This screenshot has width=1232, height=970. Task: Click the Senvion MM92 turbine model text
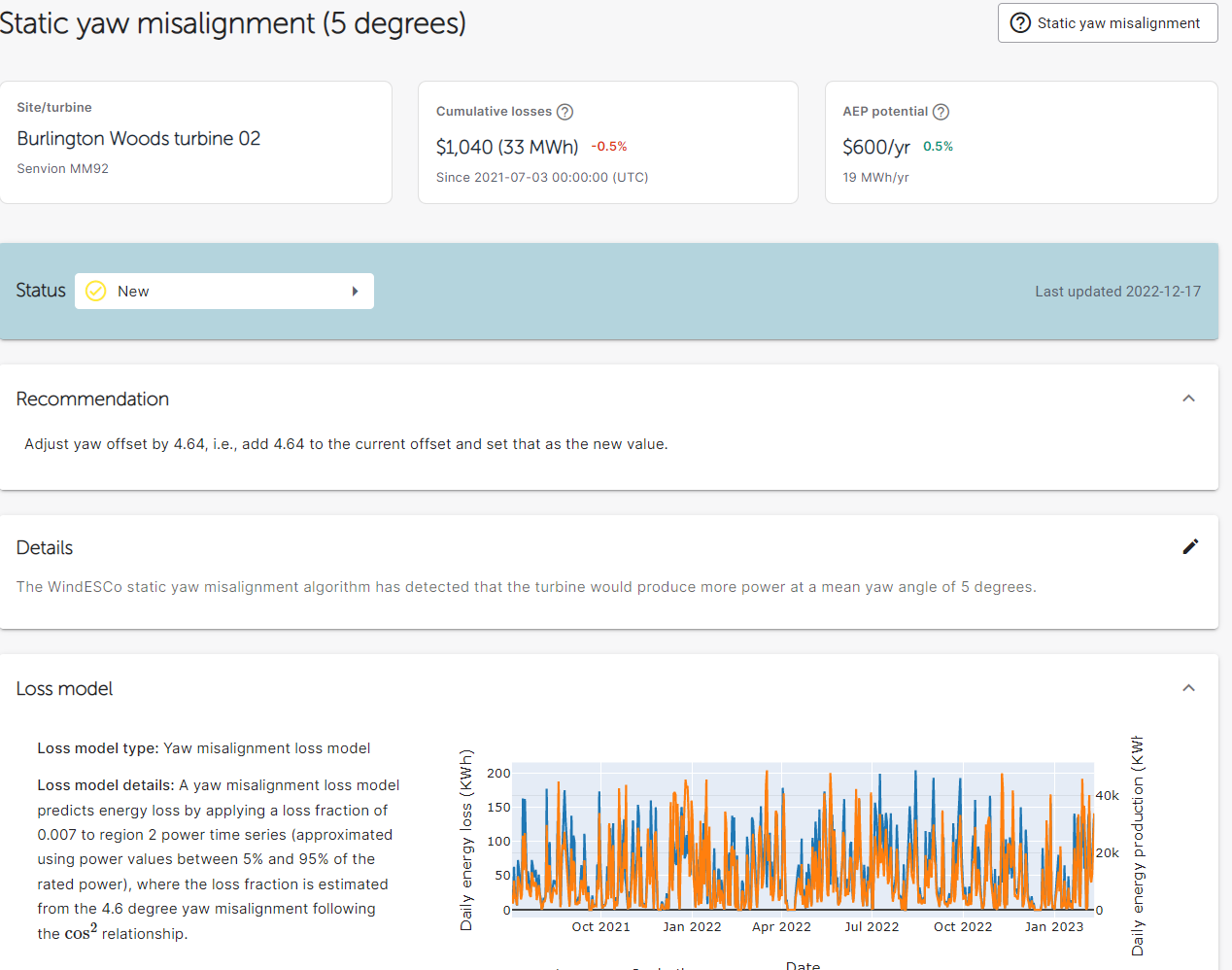pos(62,168)
